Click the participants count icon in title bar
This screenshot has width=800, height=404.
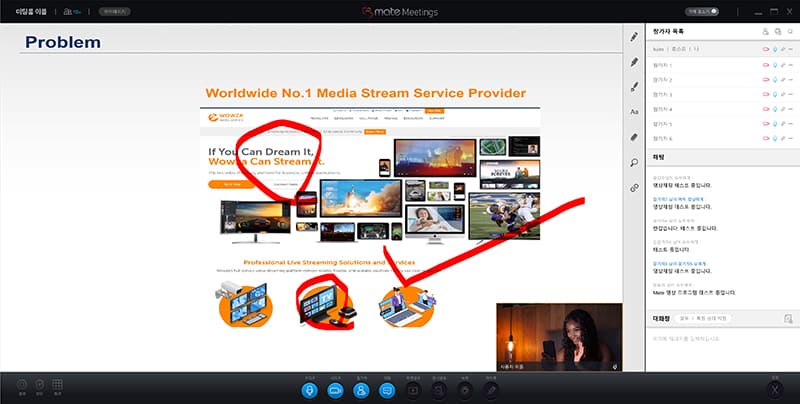[72, 11]
